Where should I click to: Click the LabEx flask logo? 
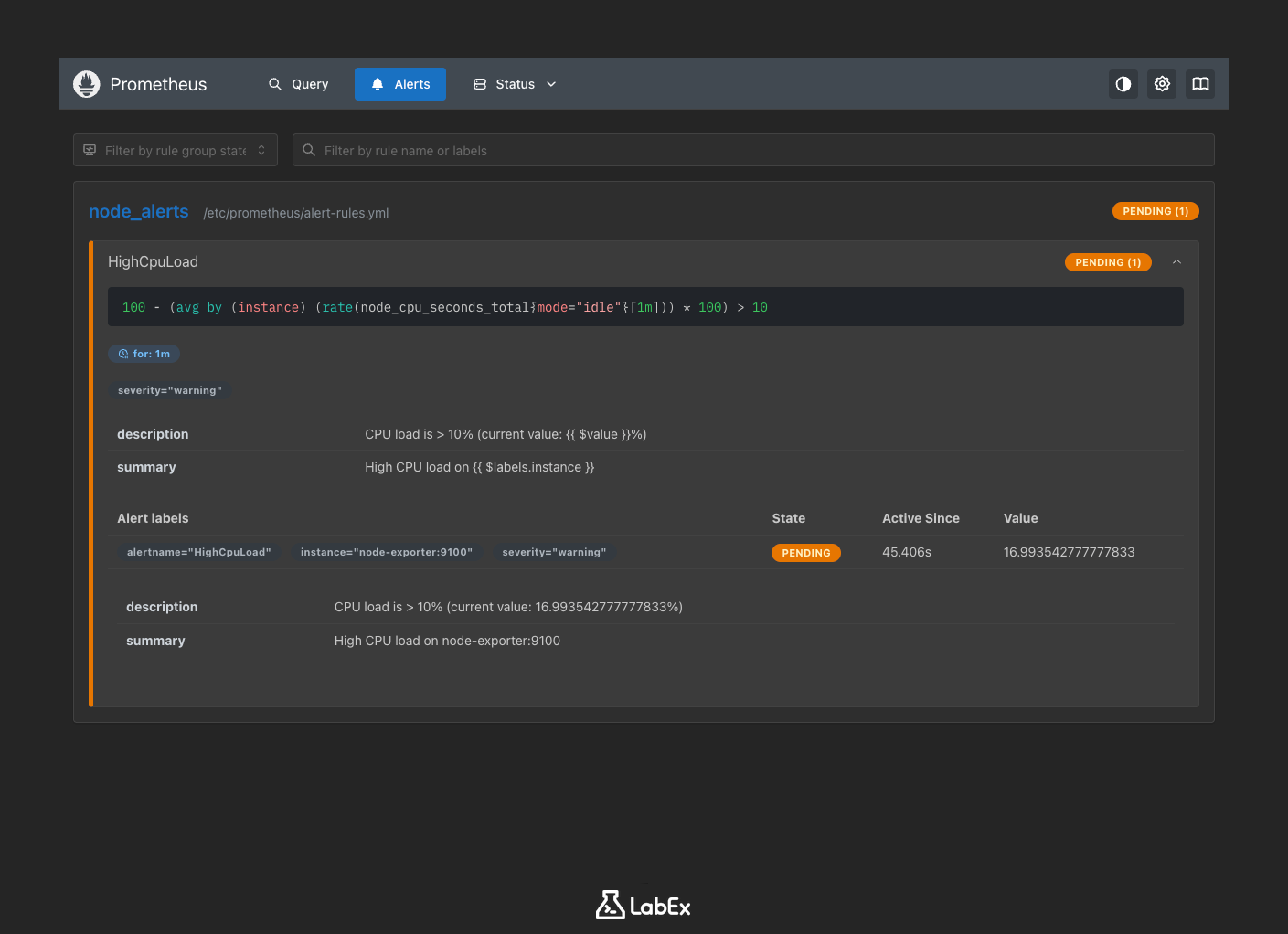pos(610,905)
